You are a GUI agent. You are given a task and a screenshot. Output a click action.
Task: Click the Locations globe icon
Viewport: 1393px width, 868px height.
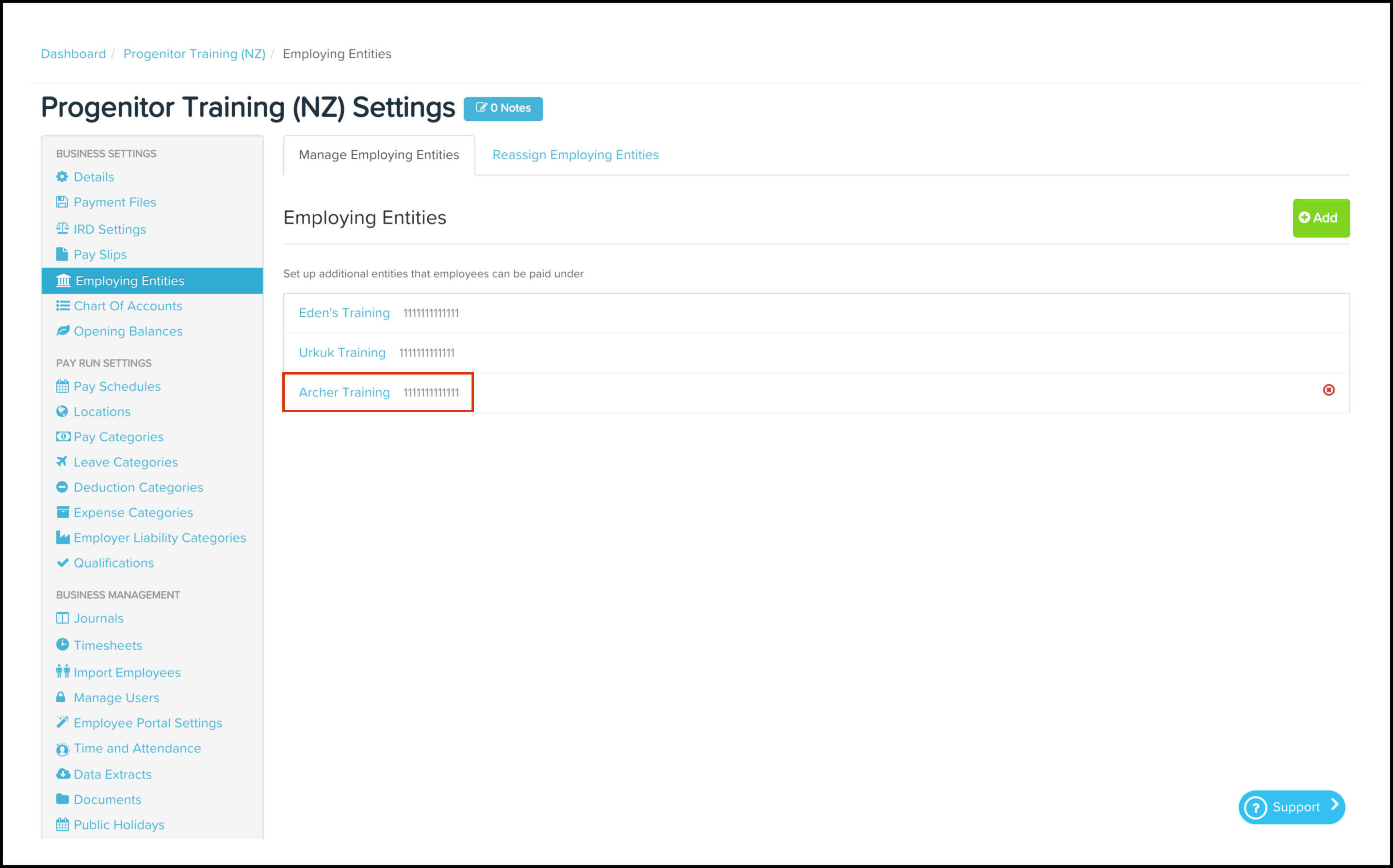click(x=62, y=411)
